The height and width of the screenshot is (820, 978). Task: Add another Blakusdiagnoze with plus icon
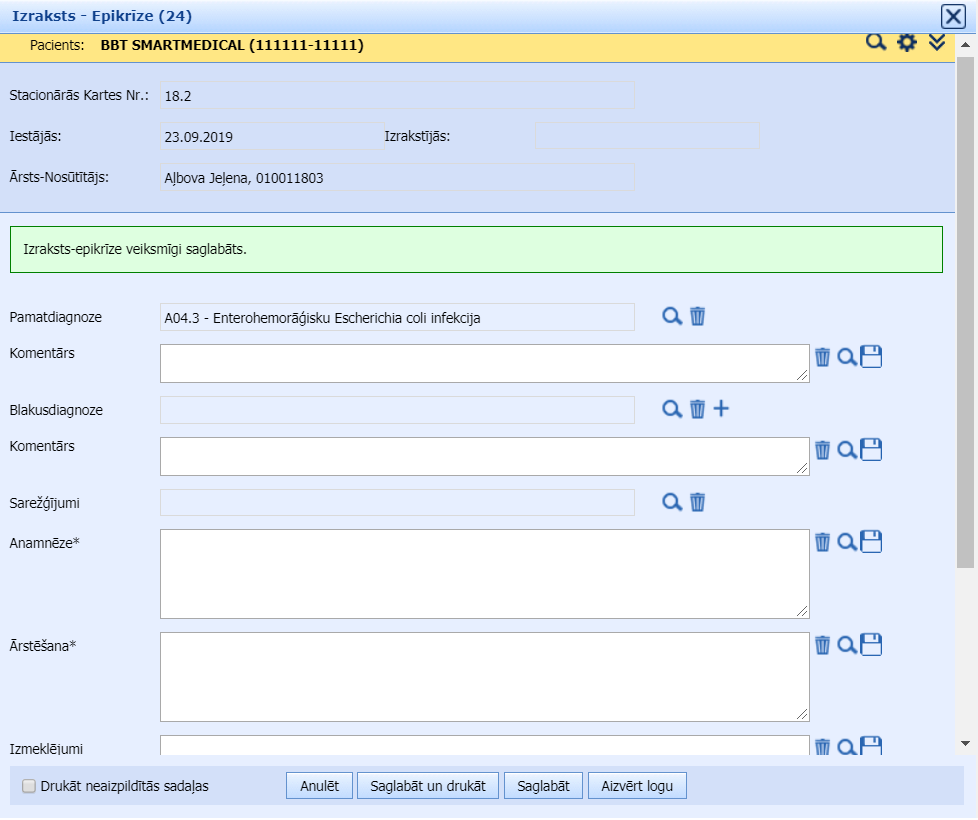point(721,409)
